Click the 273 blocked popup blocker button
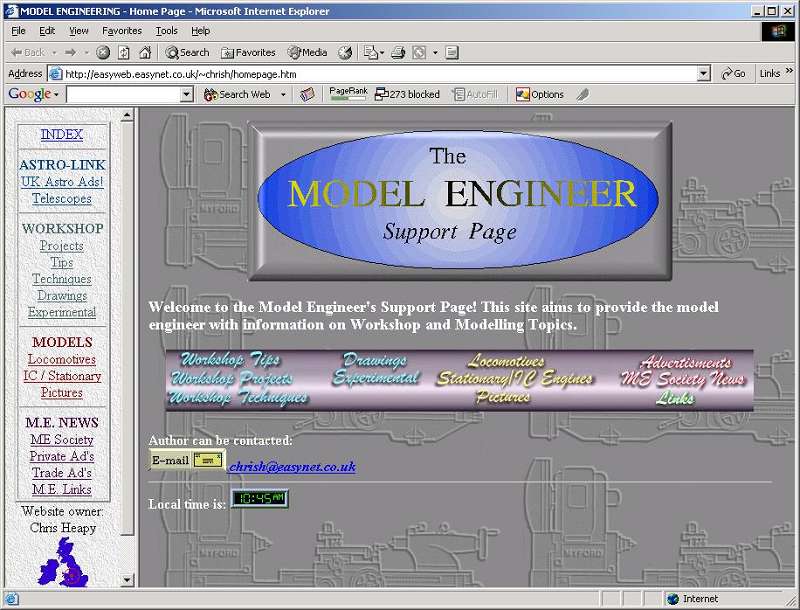800x610 pixels. tap(407, 94)
